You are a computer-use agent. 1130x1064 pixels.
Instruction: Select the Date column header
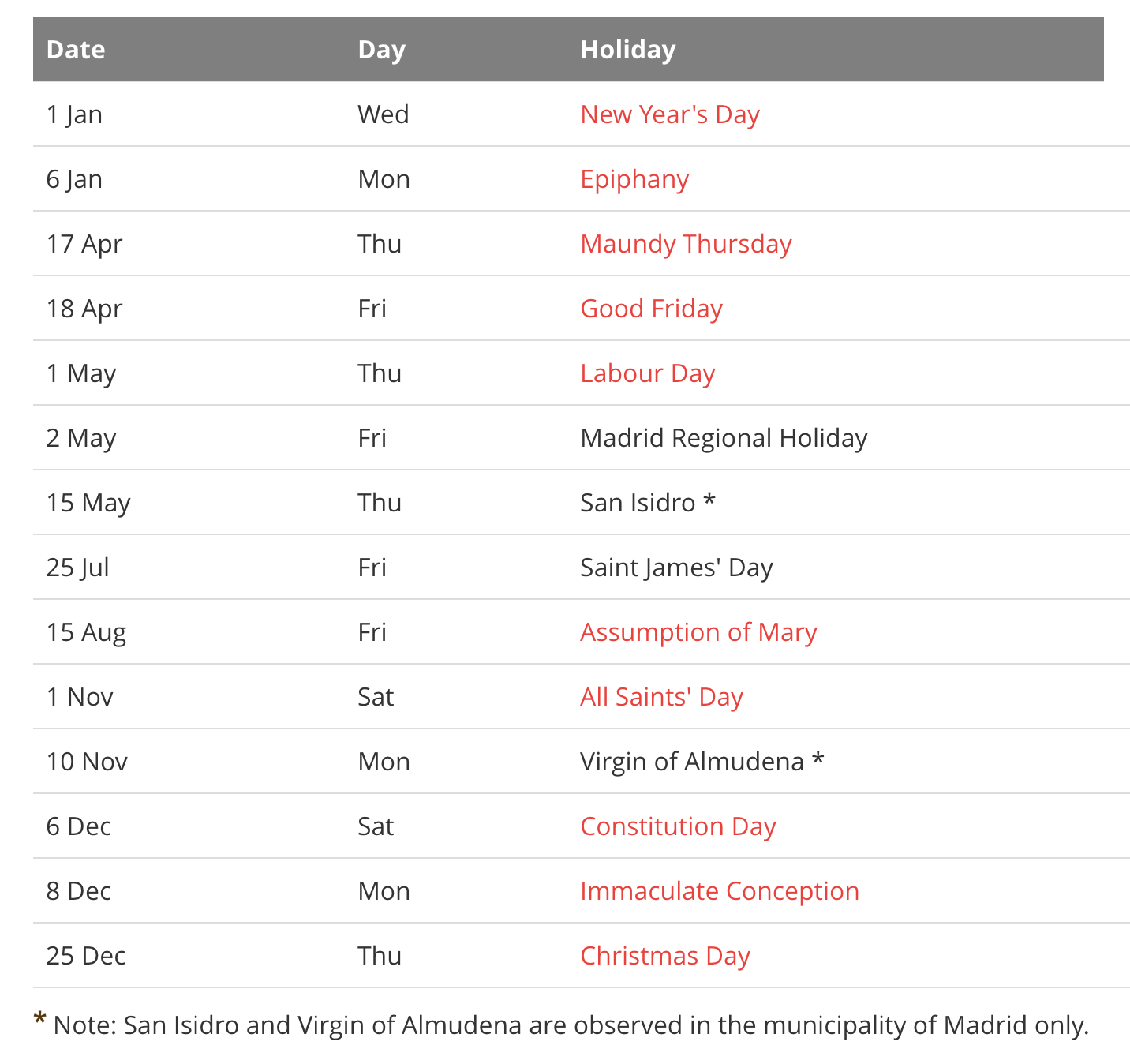click(76, 50)
